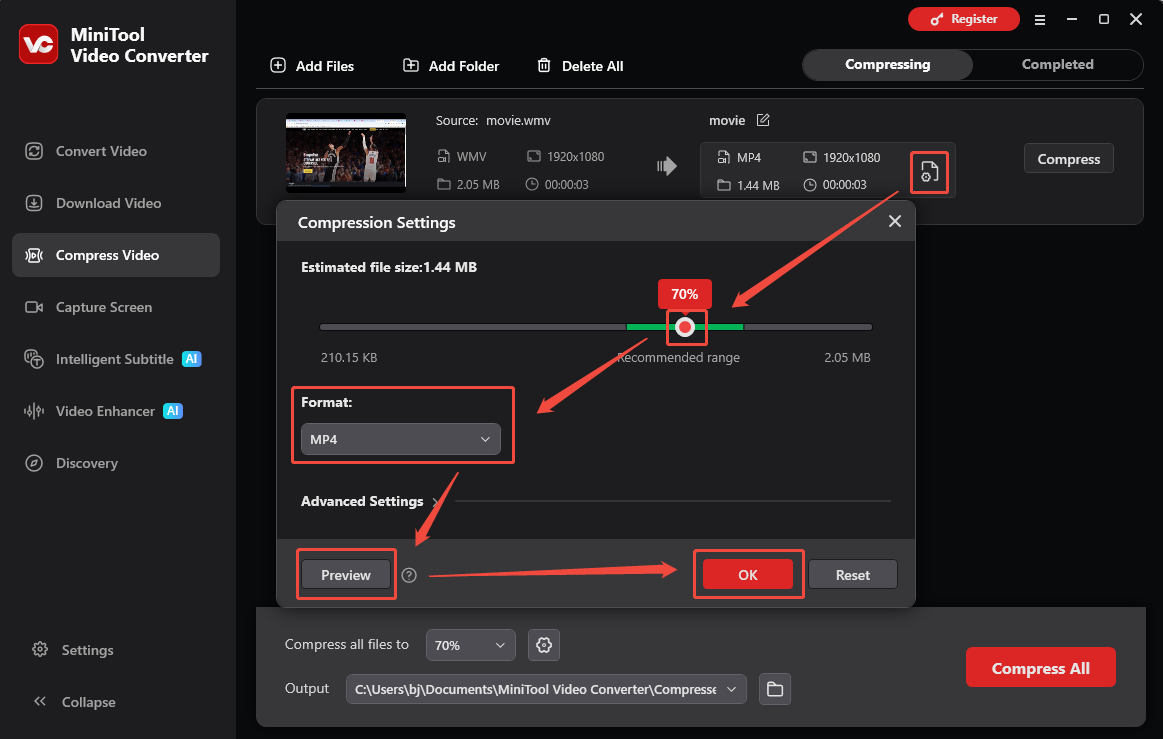Select the Compress Video sidebar item

click(116, 255)
